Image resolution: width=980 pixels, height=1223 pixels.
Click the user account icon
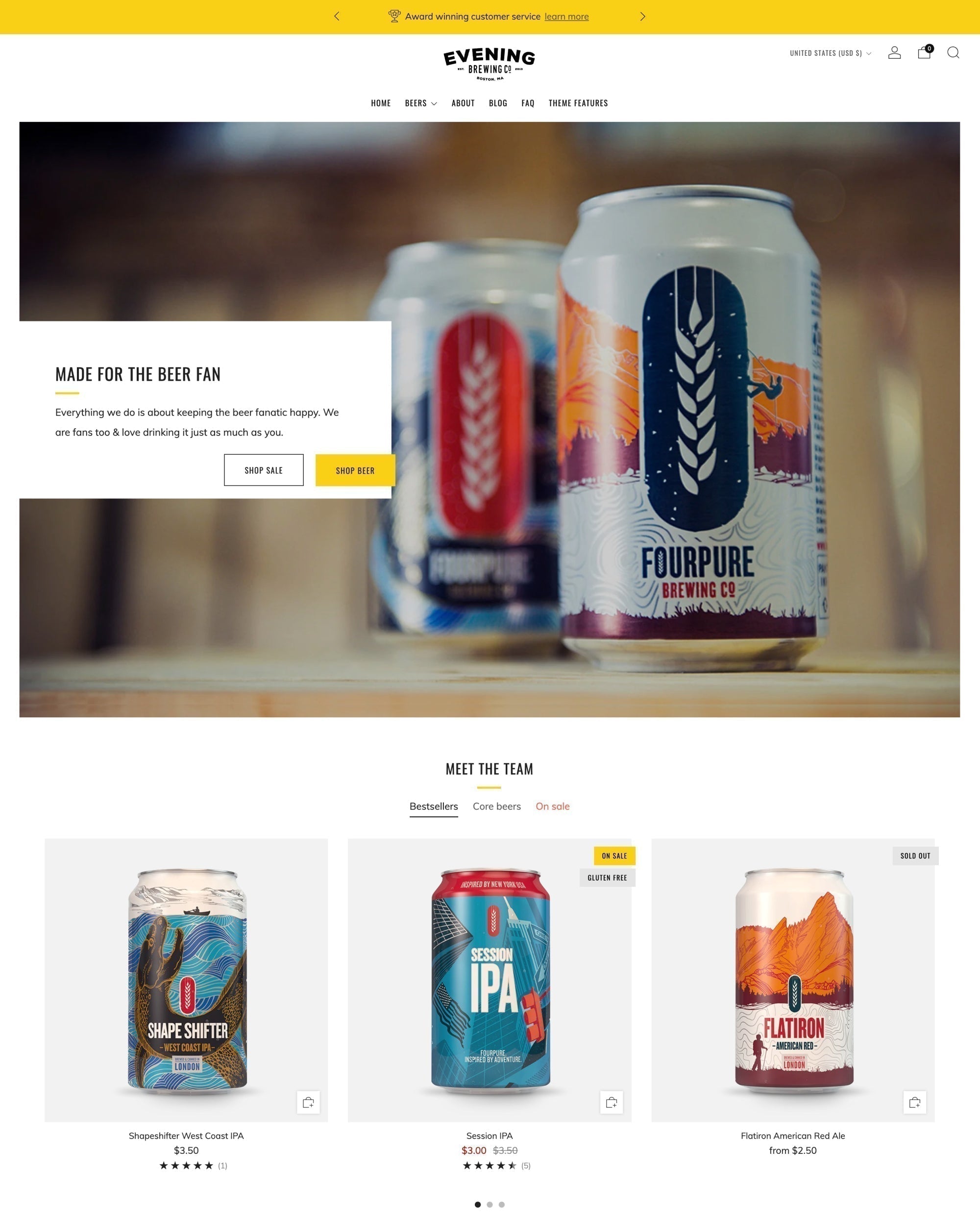[x=897, y=52]
